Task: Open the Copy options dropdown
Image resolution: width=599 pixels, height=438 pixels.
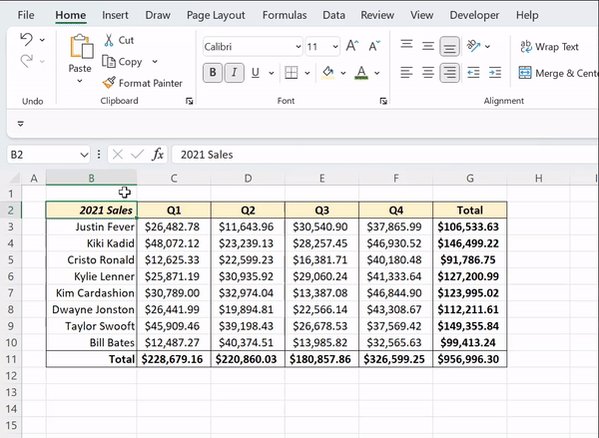Action: pos(155,61)
